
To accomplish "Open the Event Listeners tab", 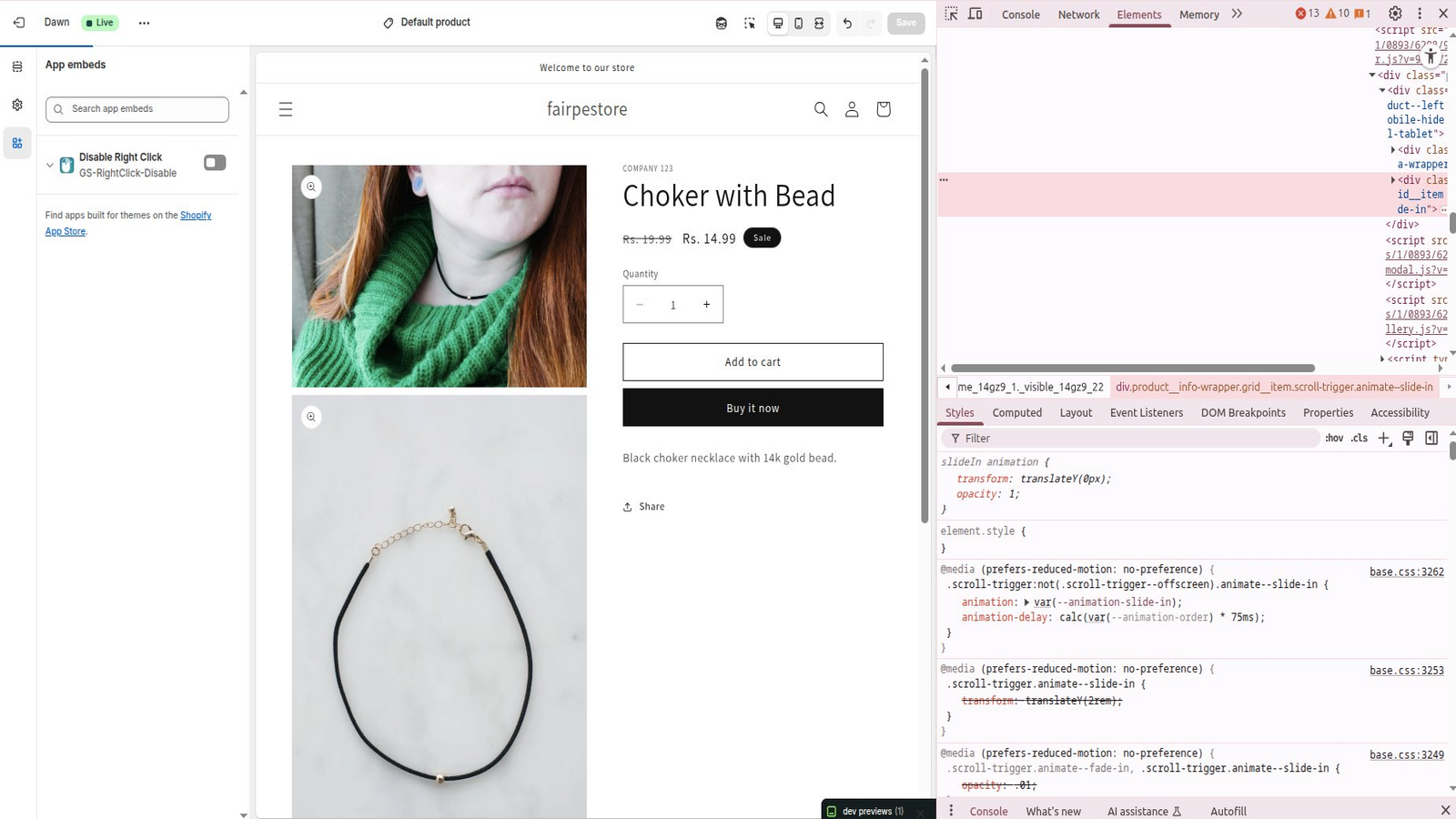I will coord(1147,413).
